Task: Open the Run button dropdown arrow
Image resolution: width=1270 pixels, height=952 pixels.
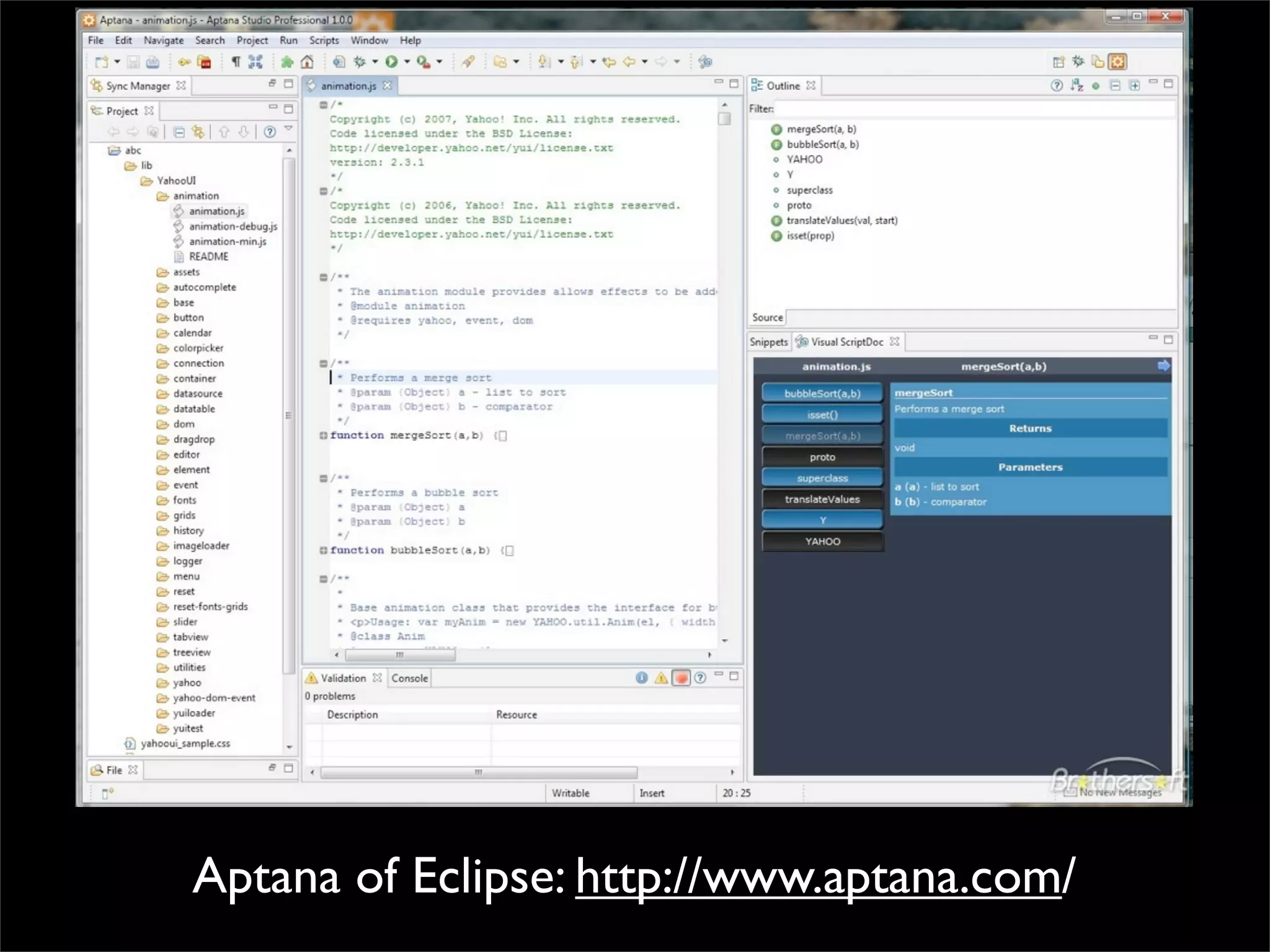Action: [407, 61]
